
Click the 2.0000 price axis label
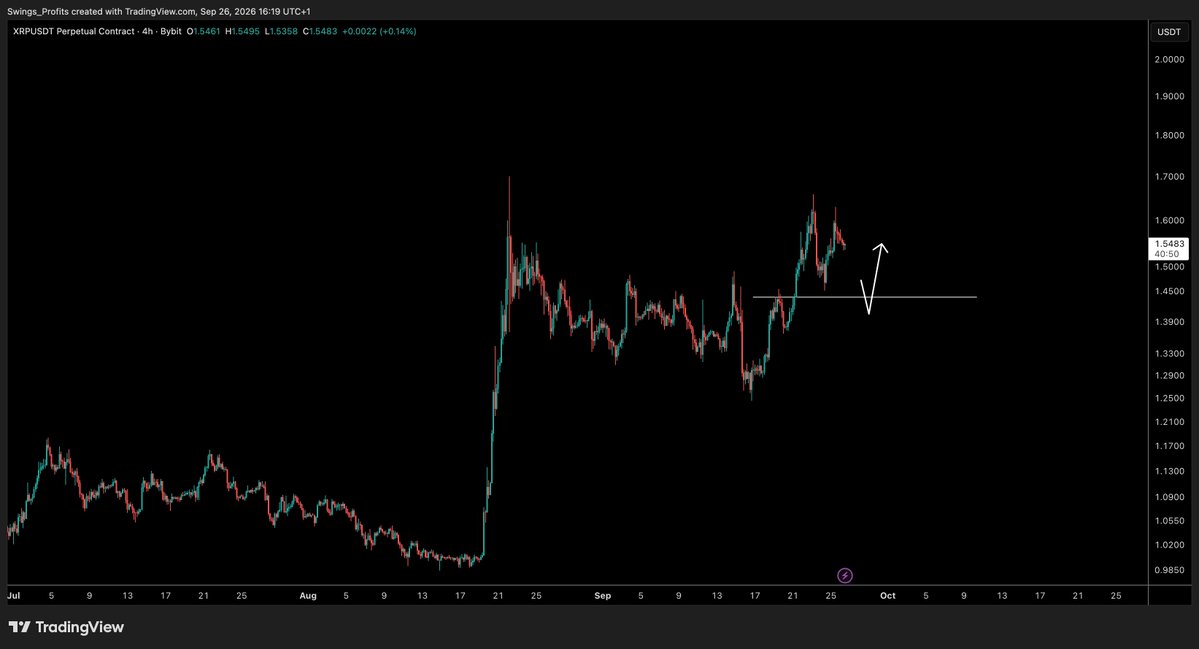1169,60
